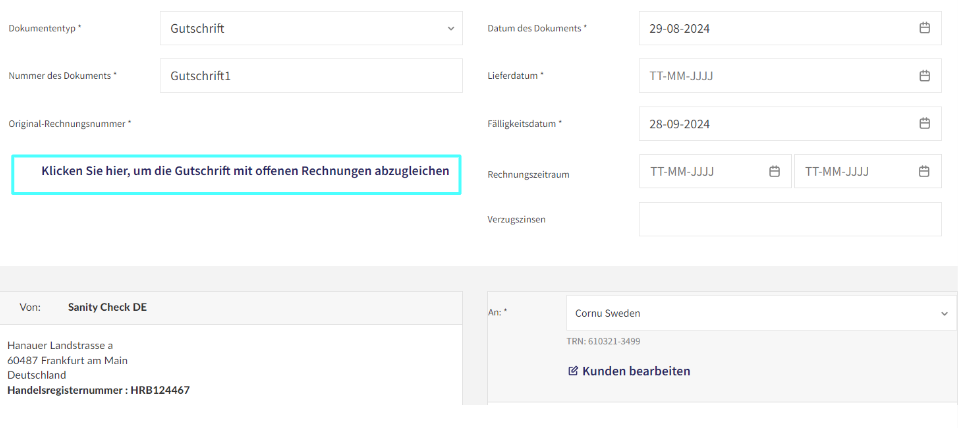This screenshot has height=428, width=958.
Task: Open calendar for Rechnungszeitraum end date
Action: tap(924, 171)
